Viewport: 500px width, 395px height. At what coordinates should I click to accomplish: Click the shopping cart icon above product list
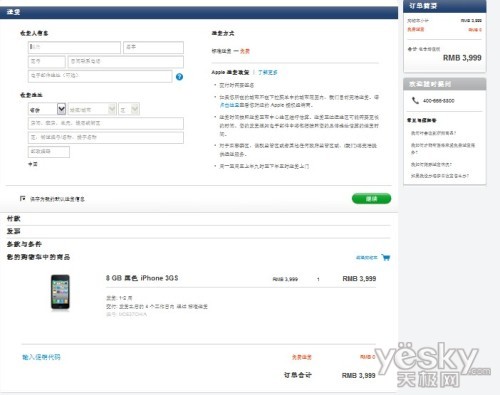tap(386, 257)
